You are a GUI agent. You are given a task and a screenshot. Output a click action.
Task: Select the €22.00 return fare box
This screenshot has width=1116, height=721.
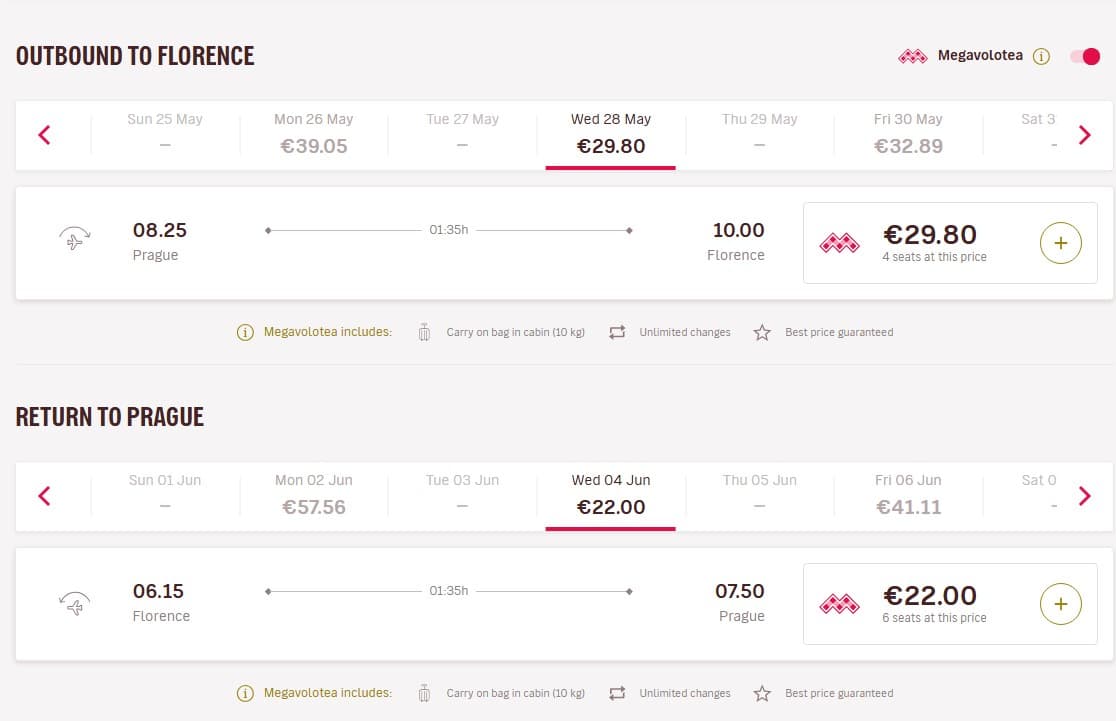coord(950,604)
